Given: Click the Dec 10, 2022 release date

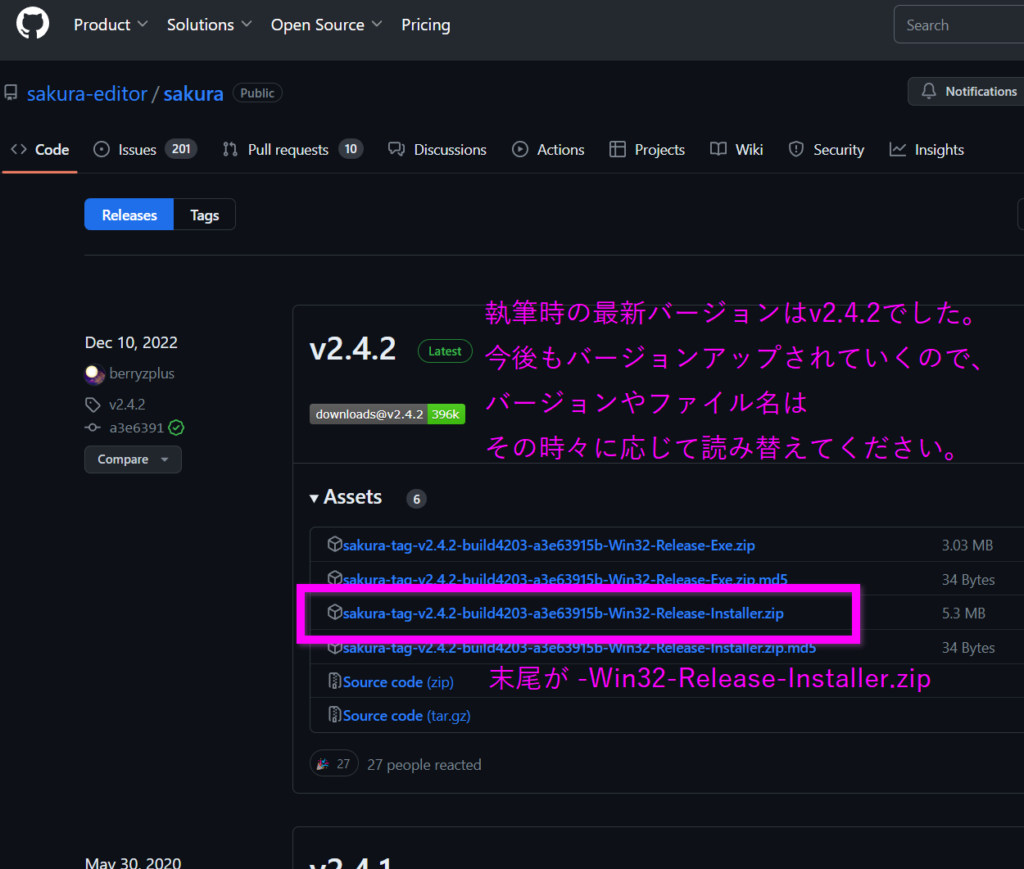Looking at the screenshot, I should click(x=131, y=343).
